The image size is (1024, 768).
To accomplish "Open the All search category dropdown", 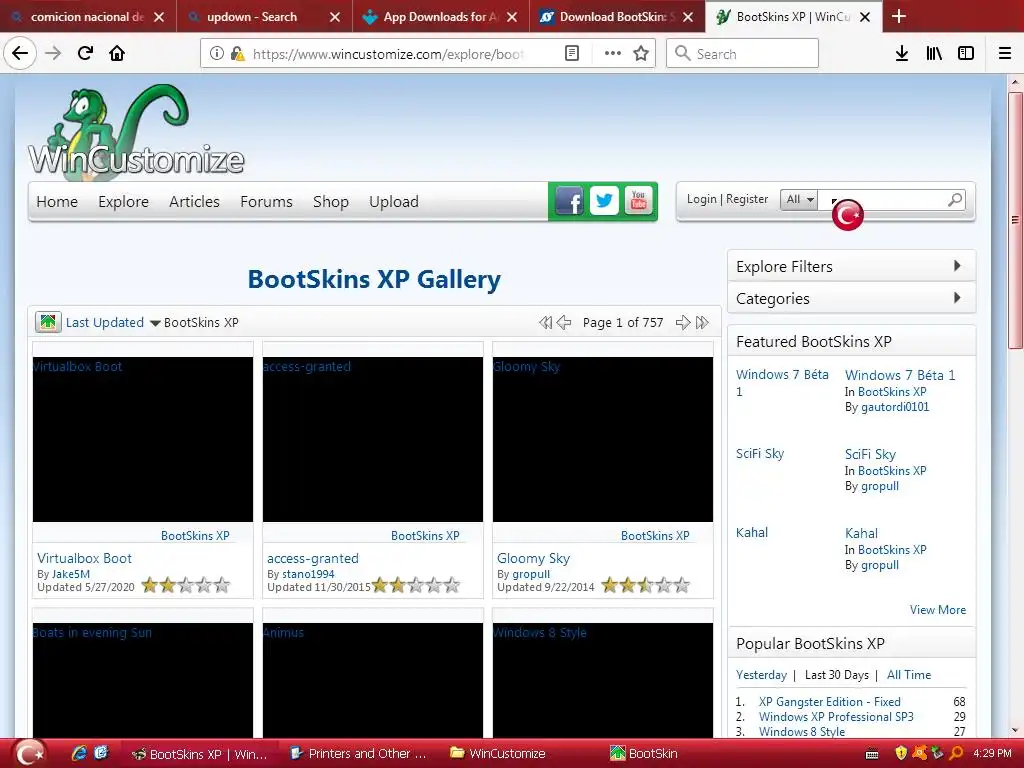I will (799, 200).
